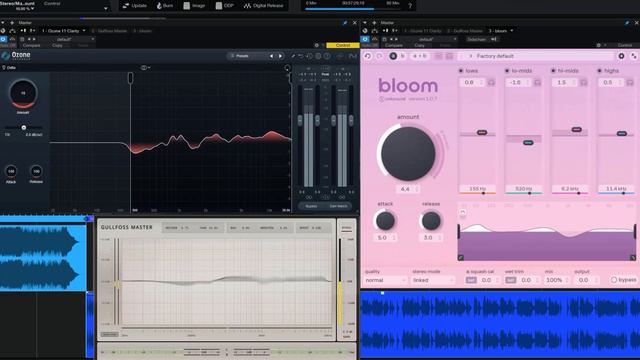Click the Ozone Amount knob

tap(23, 93)
